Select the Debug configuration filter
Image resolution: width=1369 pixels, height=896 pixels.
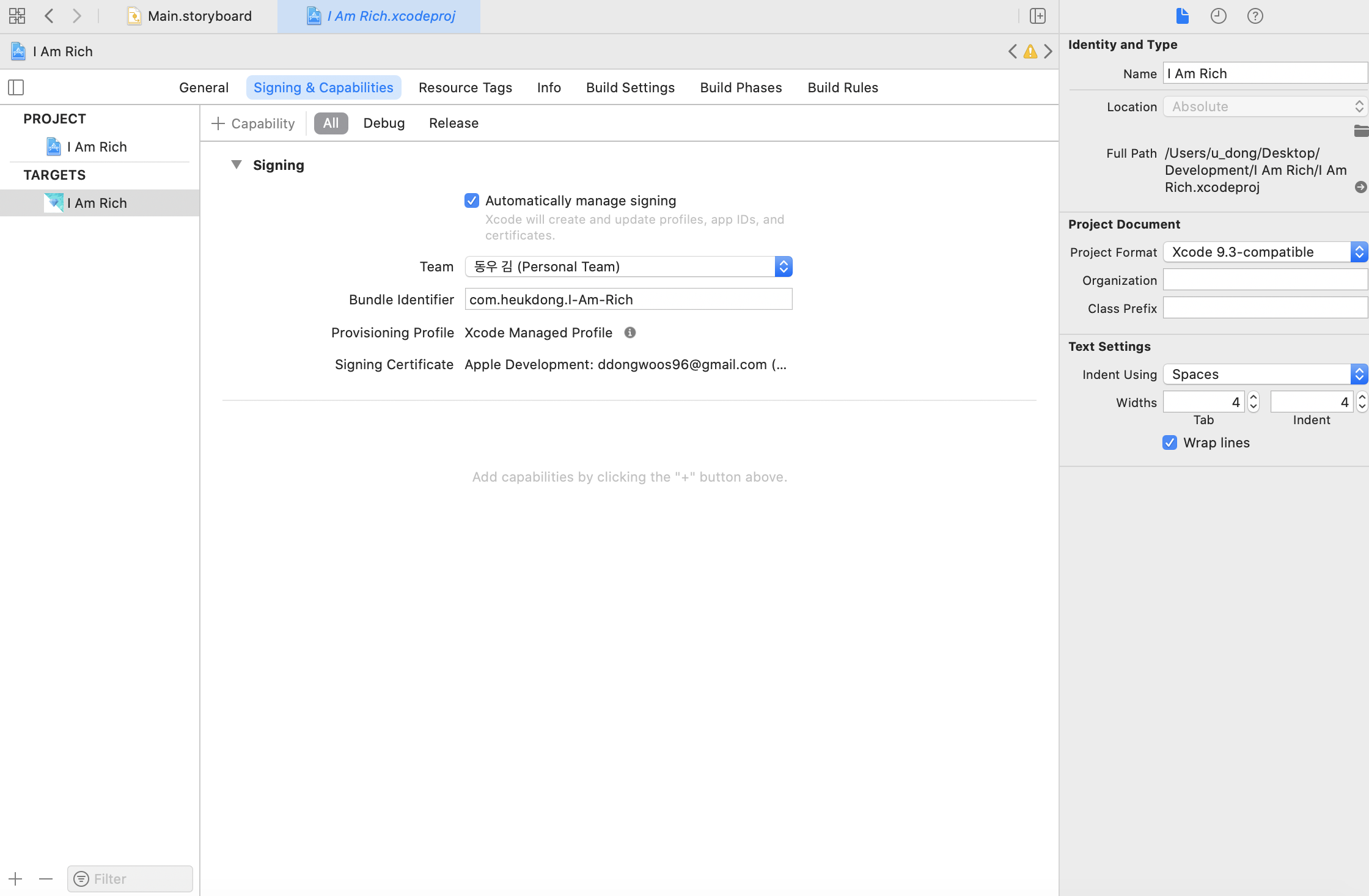pos(384,123)
